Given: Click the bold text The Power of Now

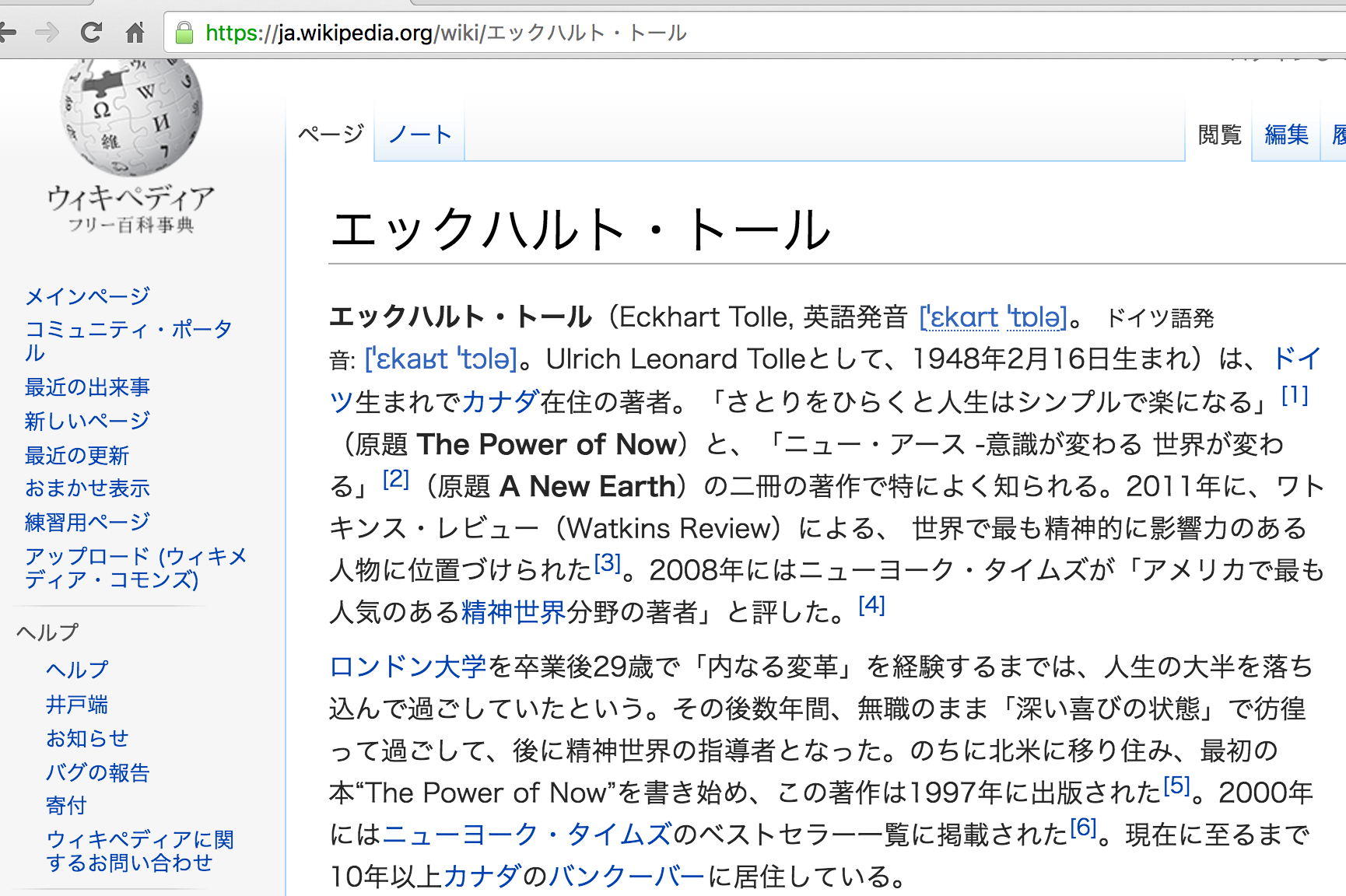Looking at the screenshot, I should (x=547, y=445).
